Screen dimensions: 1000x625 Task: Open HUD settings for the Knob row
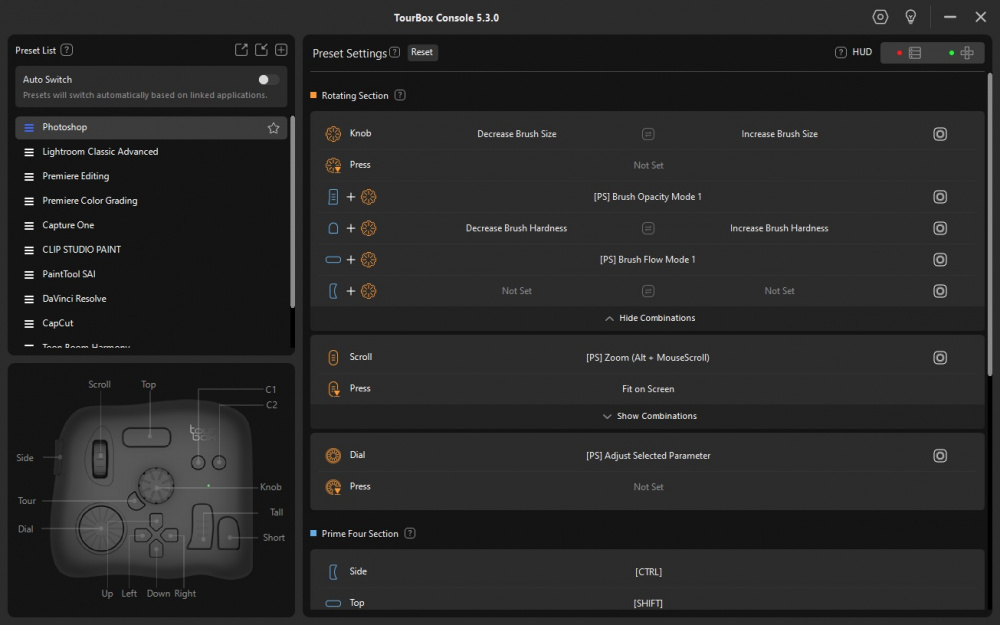[940, 134]
